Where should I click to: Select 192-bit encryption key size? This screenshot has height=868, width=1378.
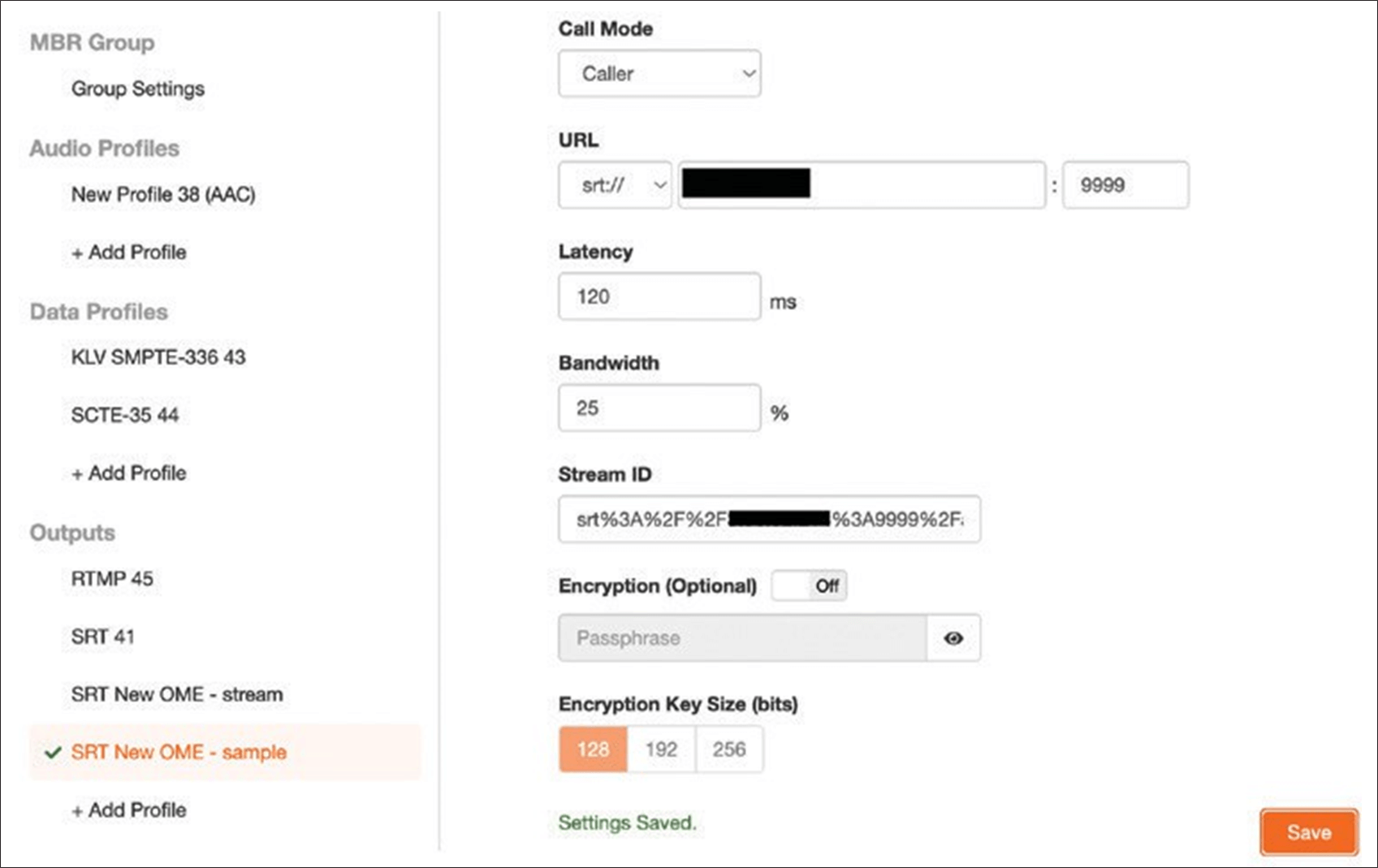(x=661, y=749)
